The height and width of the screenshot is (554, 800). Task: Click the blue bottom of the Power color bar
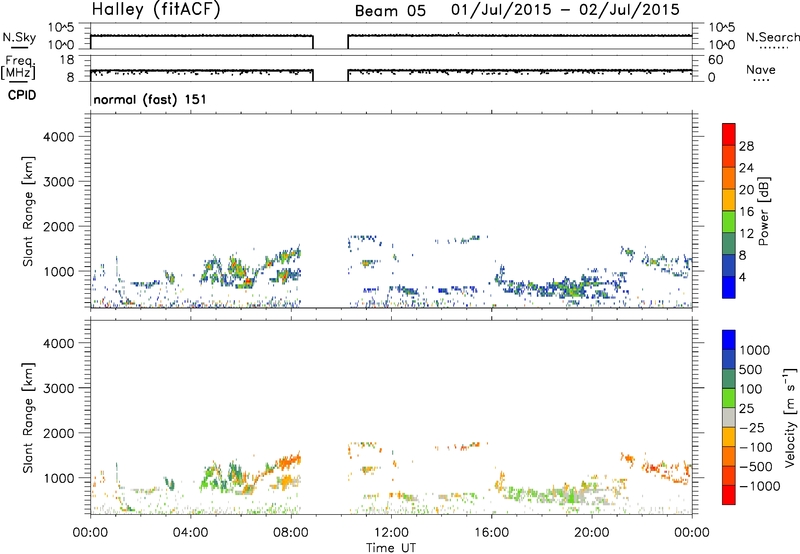[x=729, y=287]
